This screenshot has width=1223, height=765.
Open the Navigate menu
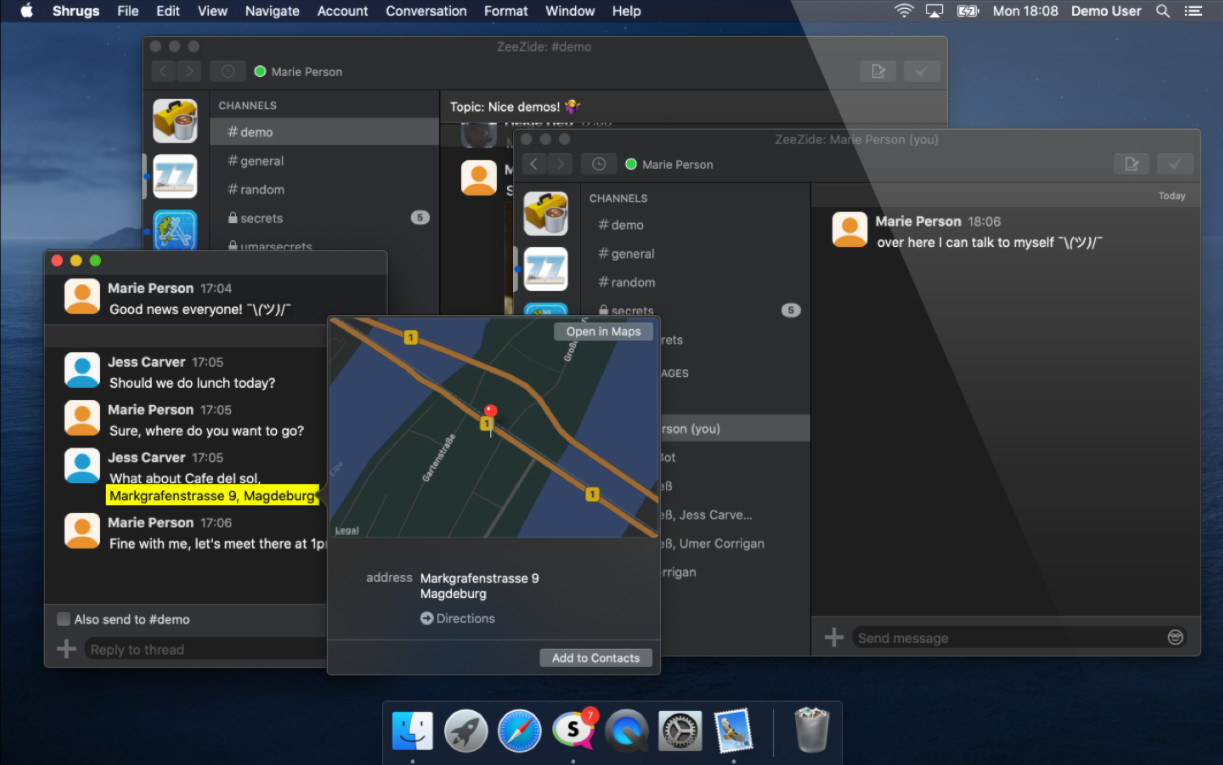[x=272, y=11]
